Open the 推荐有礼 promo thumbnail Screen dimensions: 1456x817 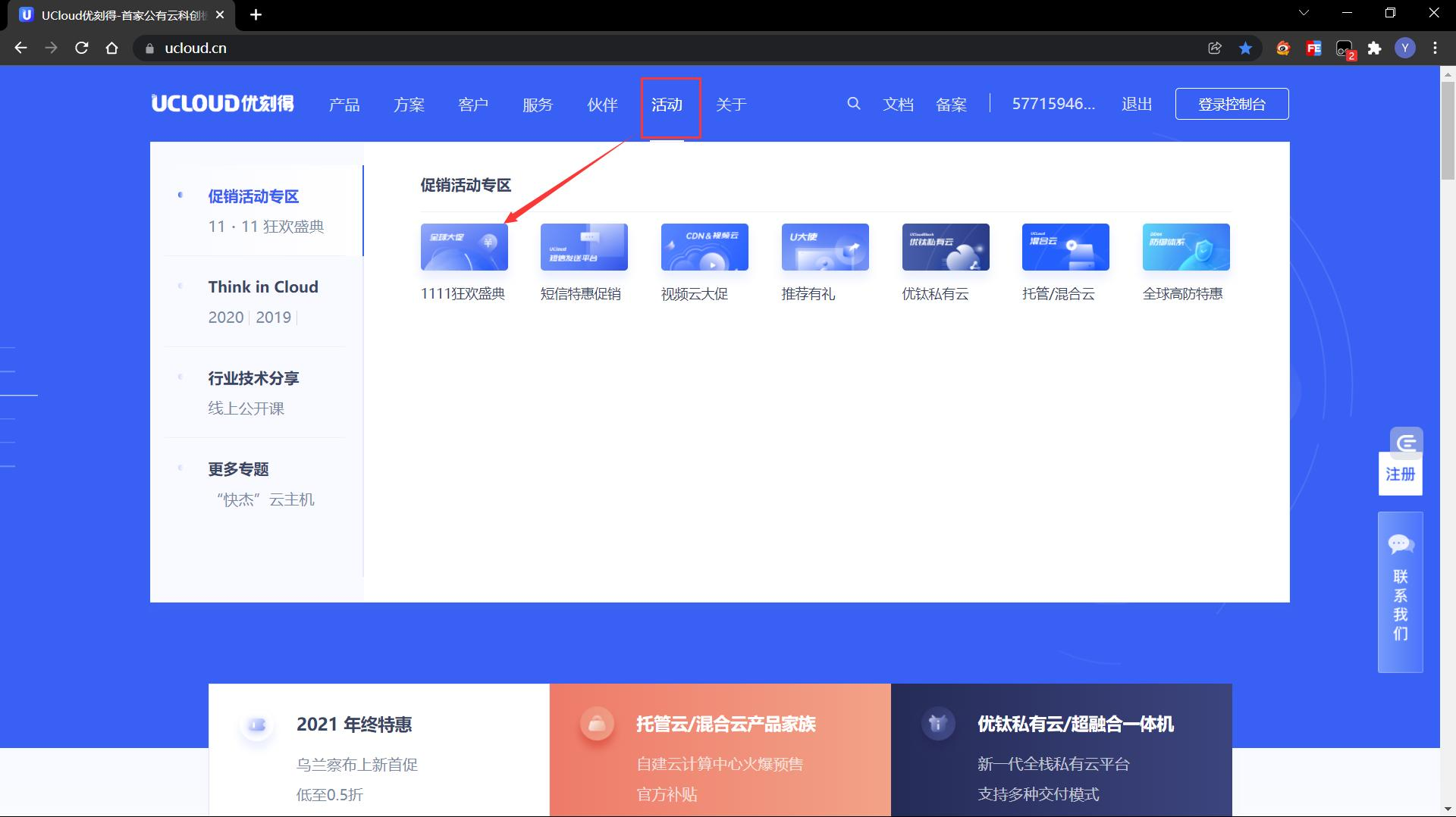[825, 247]
